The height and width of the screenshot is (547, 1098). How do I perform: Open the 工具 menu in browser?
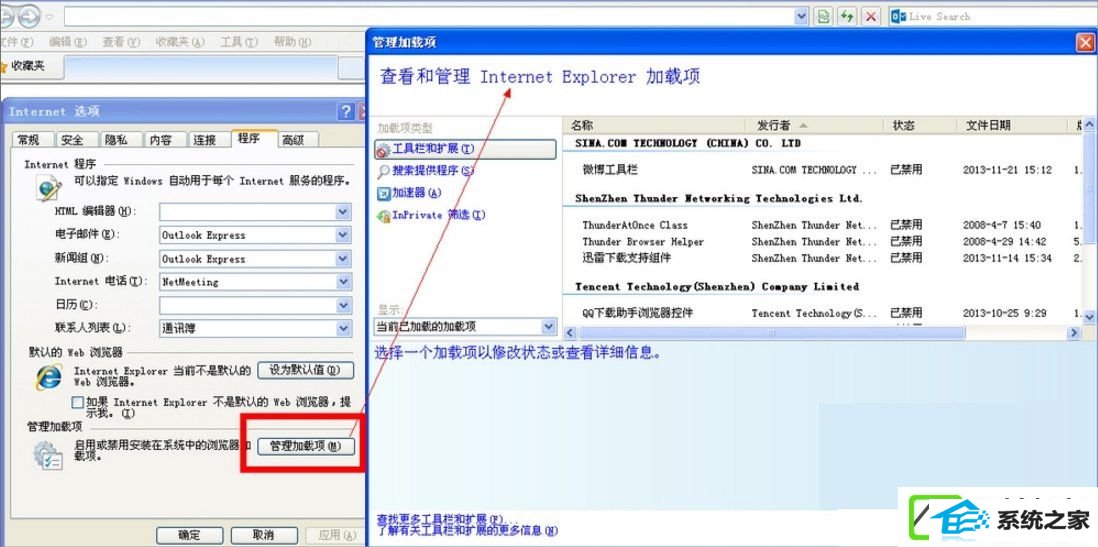tap(239, 42)
